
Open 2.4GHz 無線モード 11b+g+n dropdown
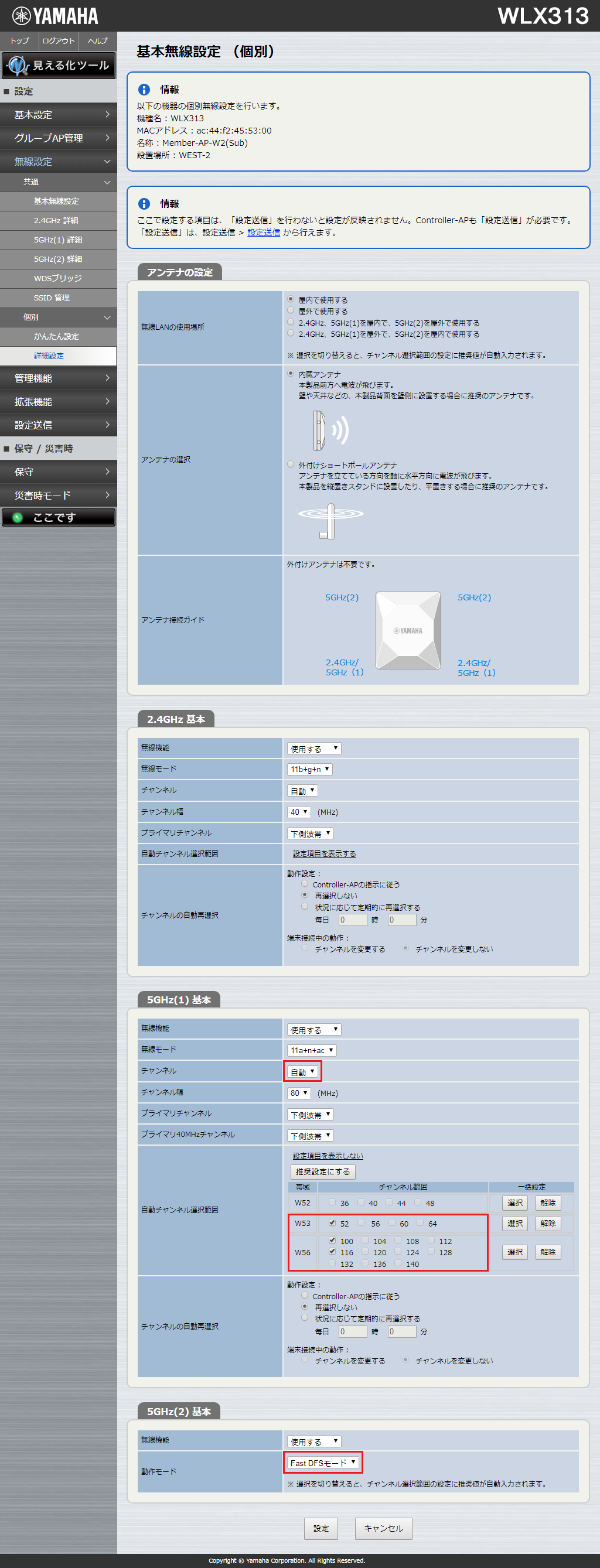(309, 770)
